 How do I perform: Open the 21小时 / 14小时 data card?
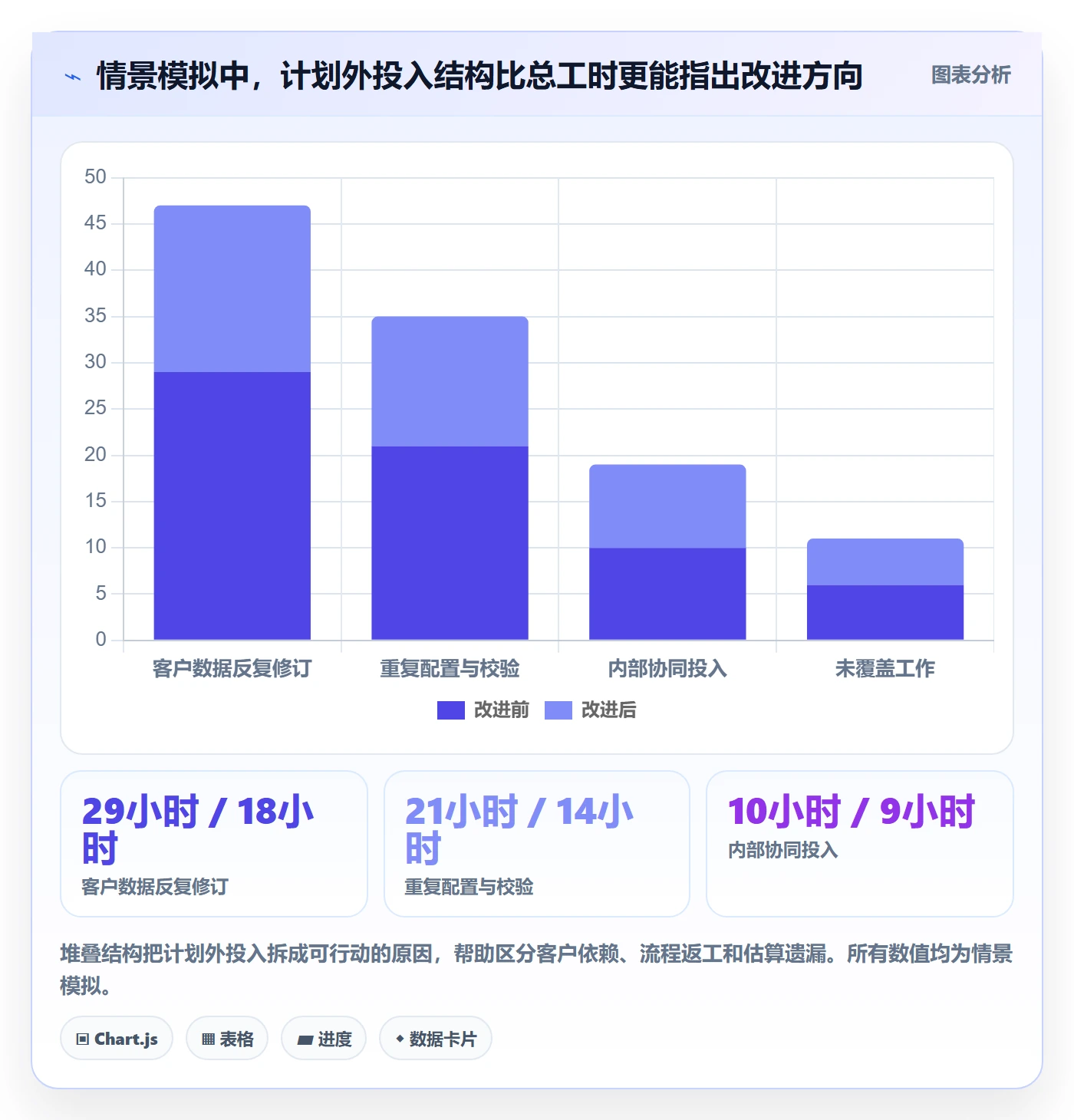point(537,844)
